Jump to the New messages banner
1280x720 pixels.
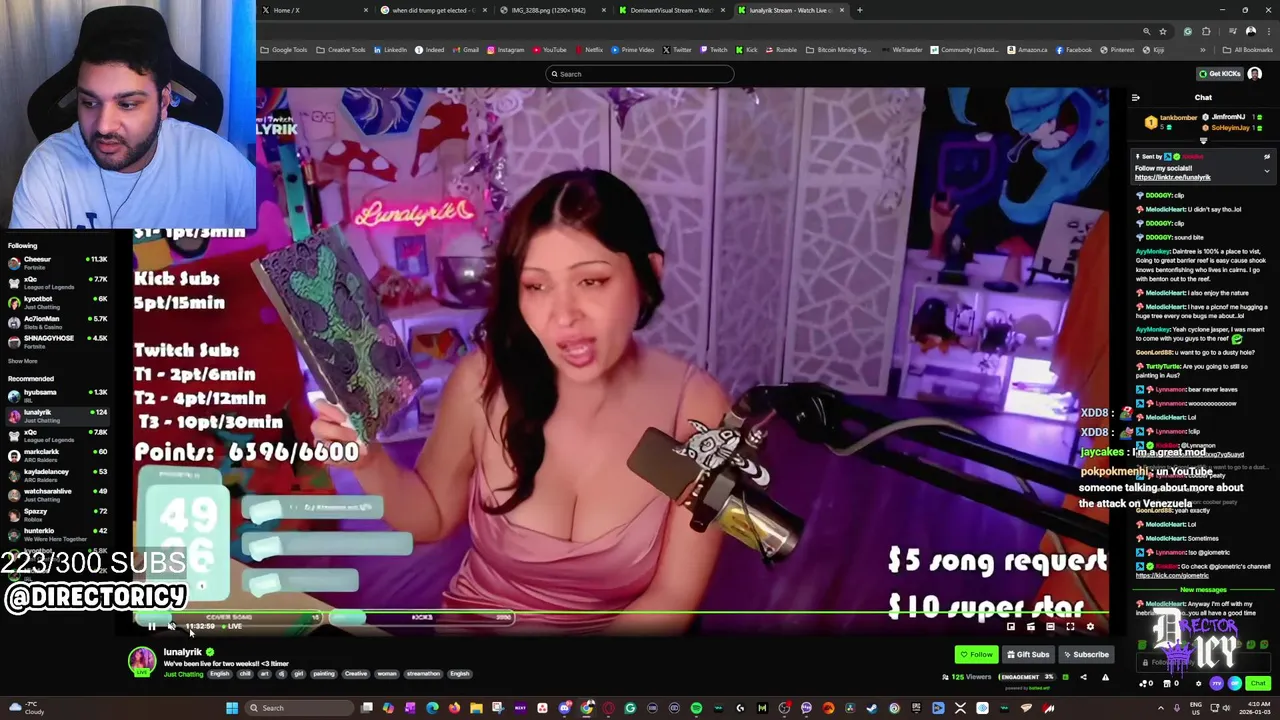[1203, 590]
